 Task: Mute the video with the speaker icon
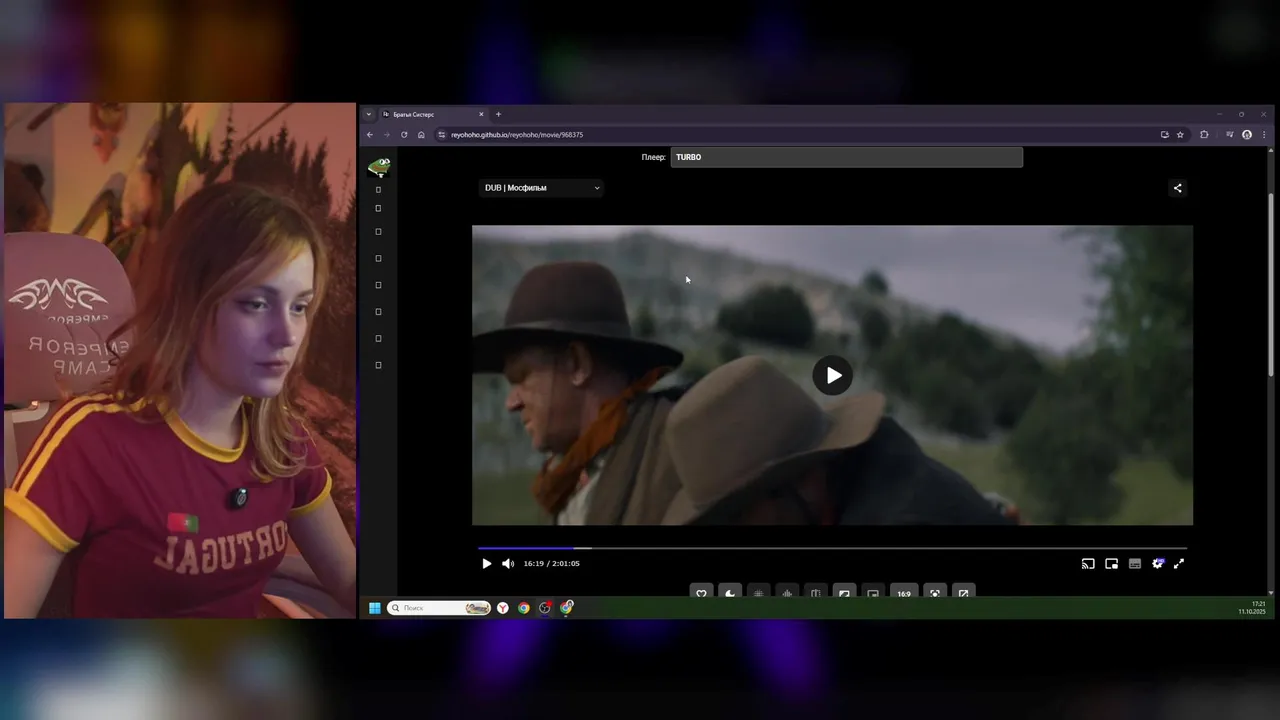(508, 564)
